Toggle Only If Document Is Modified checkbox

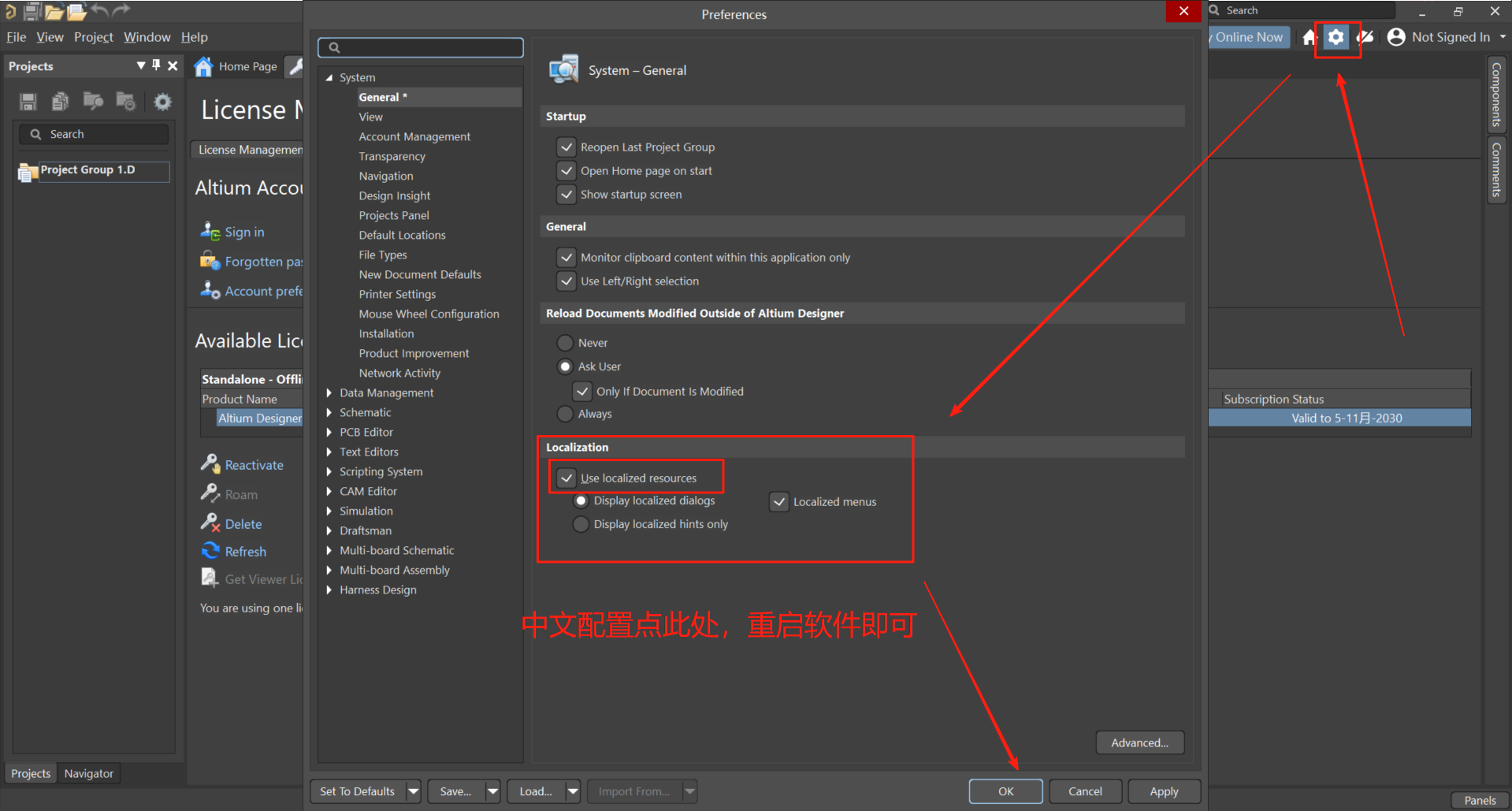[581, 391]
